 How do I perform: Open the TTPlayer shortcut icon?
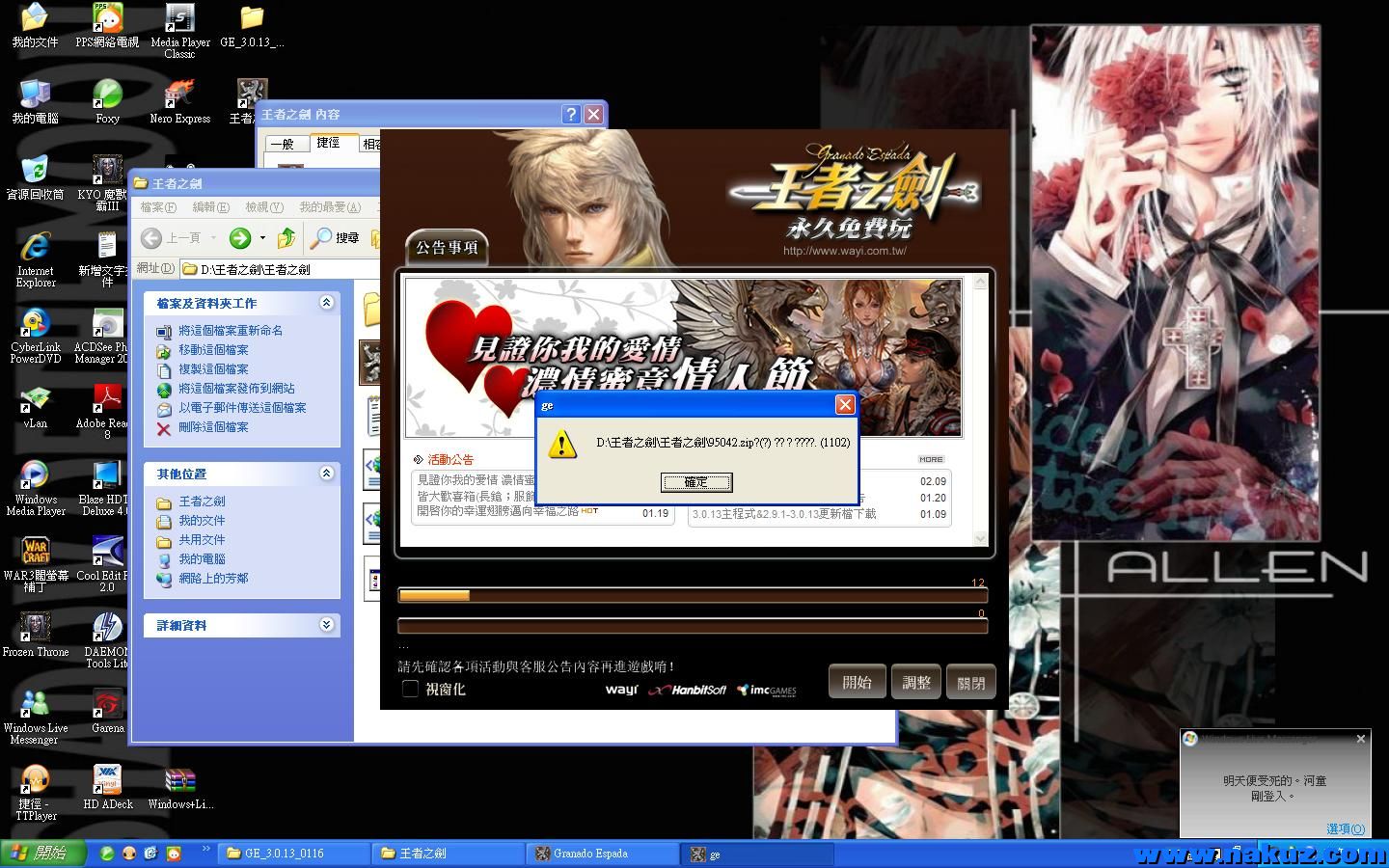click(x=36, y=794)
